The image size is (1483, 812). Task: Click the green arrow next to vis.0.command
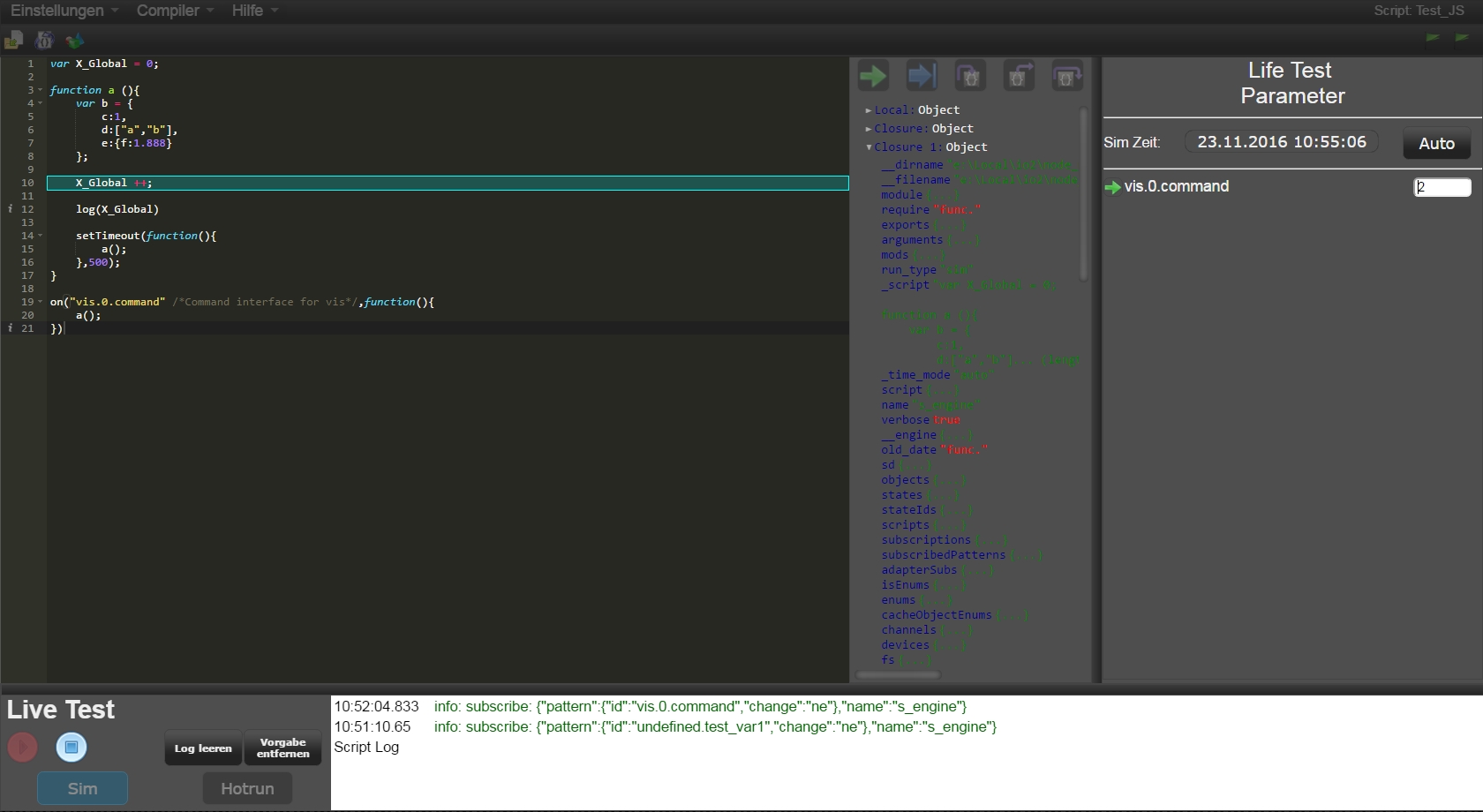pyautogui.click(x=1112, y=187)
